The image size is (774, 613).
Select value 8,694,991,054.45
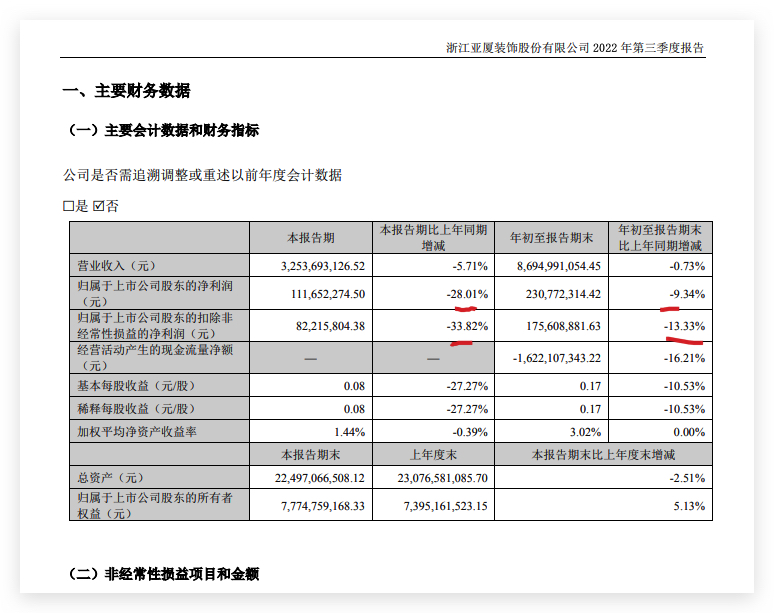[x=559, y=266]
